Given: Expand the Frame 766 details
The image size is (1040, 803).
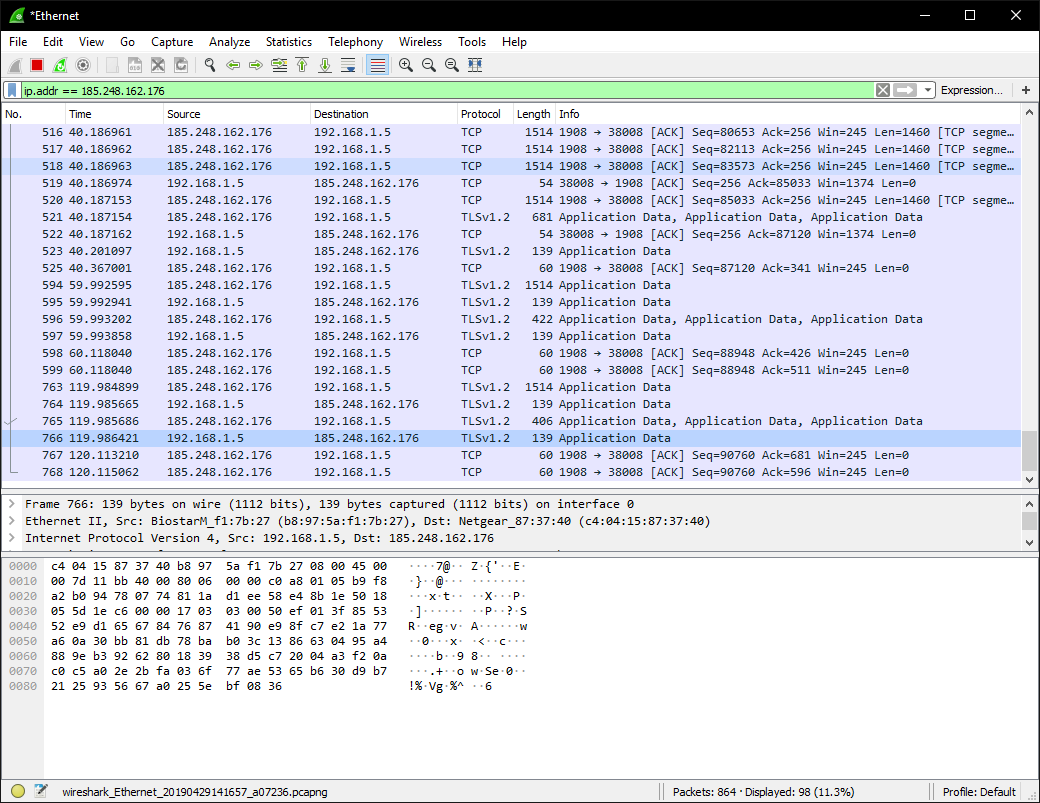Looking at the screenshot, I should point(12,504).
